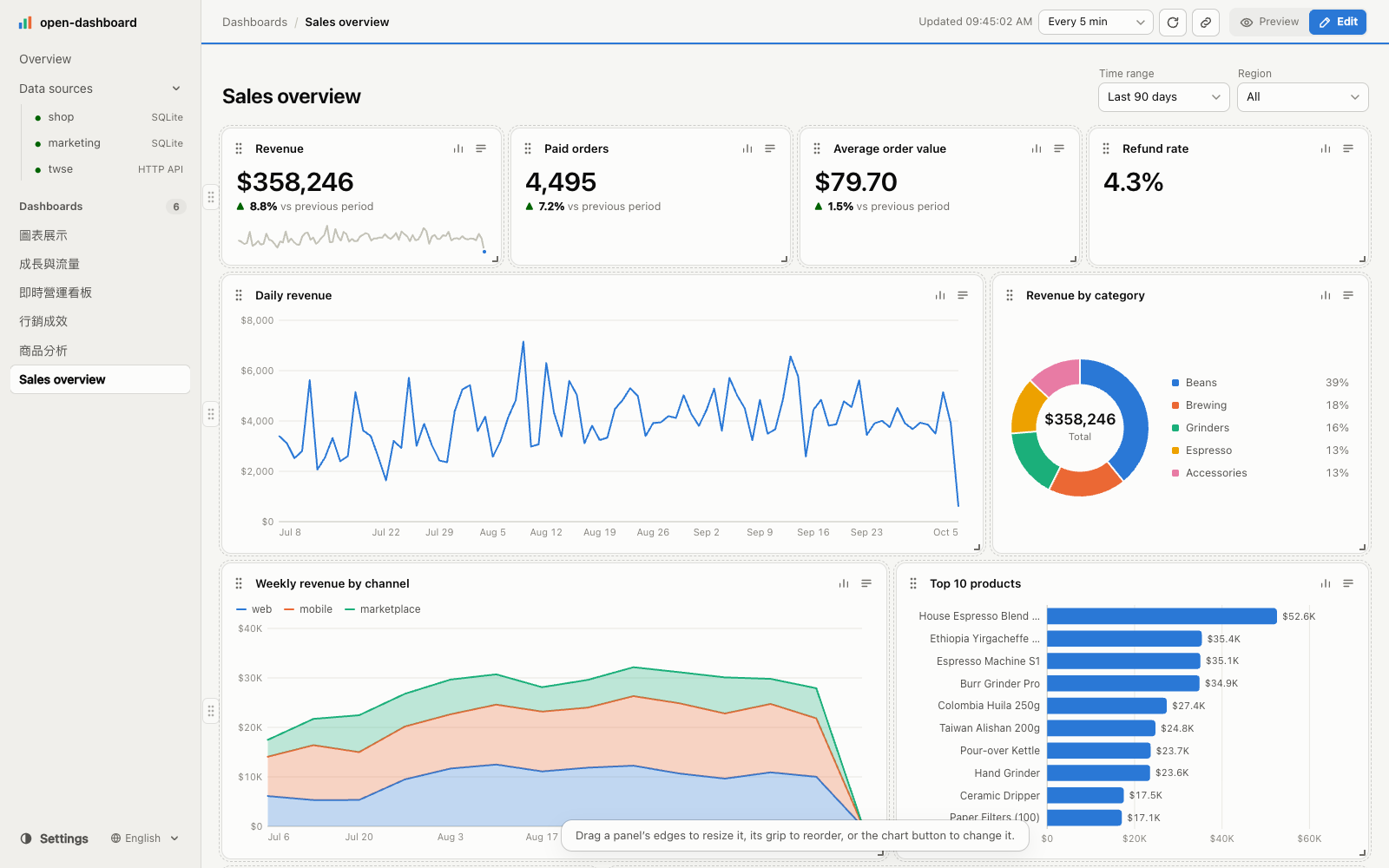Screen dimensions: 1389x868
Task: Open the Region All dropdown
Action: pos(1303,97)
